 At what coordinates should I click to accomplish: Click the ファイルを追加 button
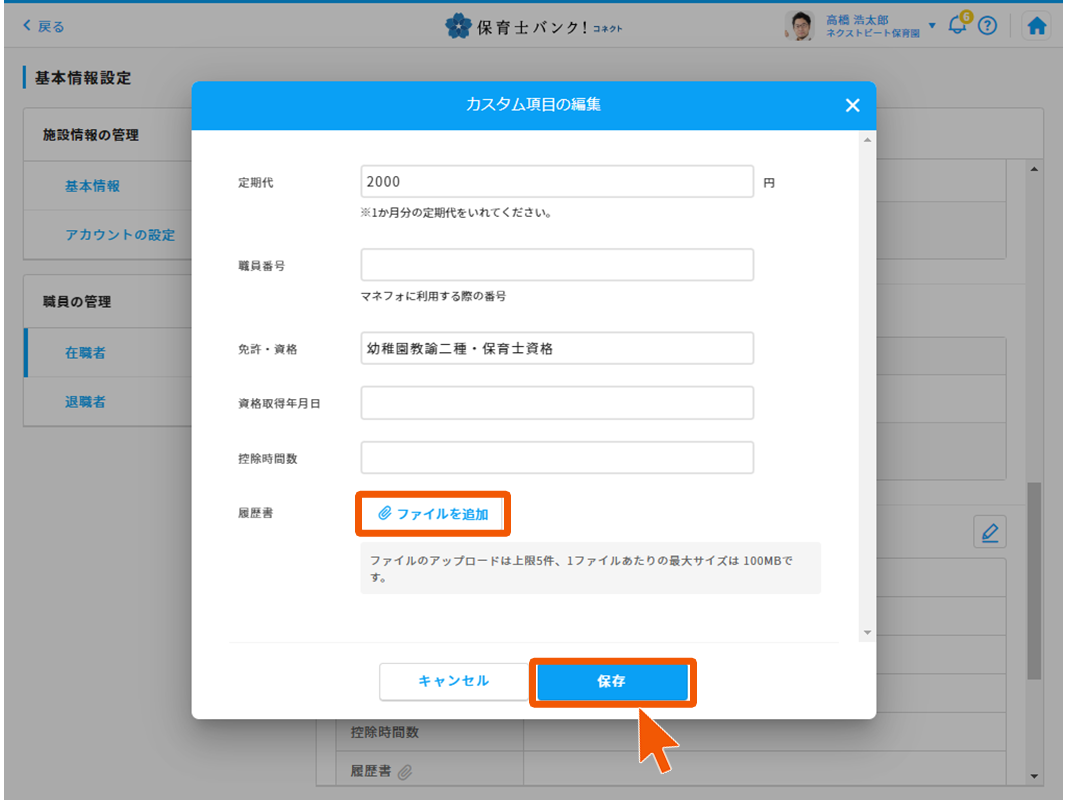click(433, 514)
